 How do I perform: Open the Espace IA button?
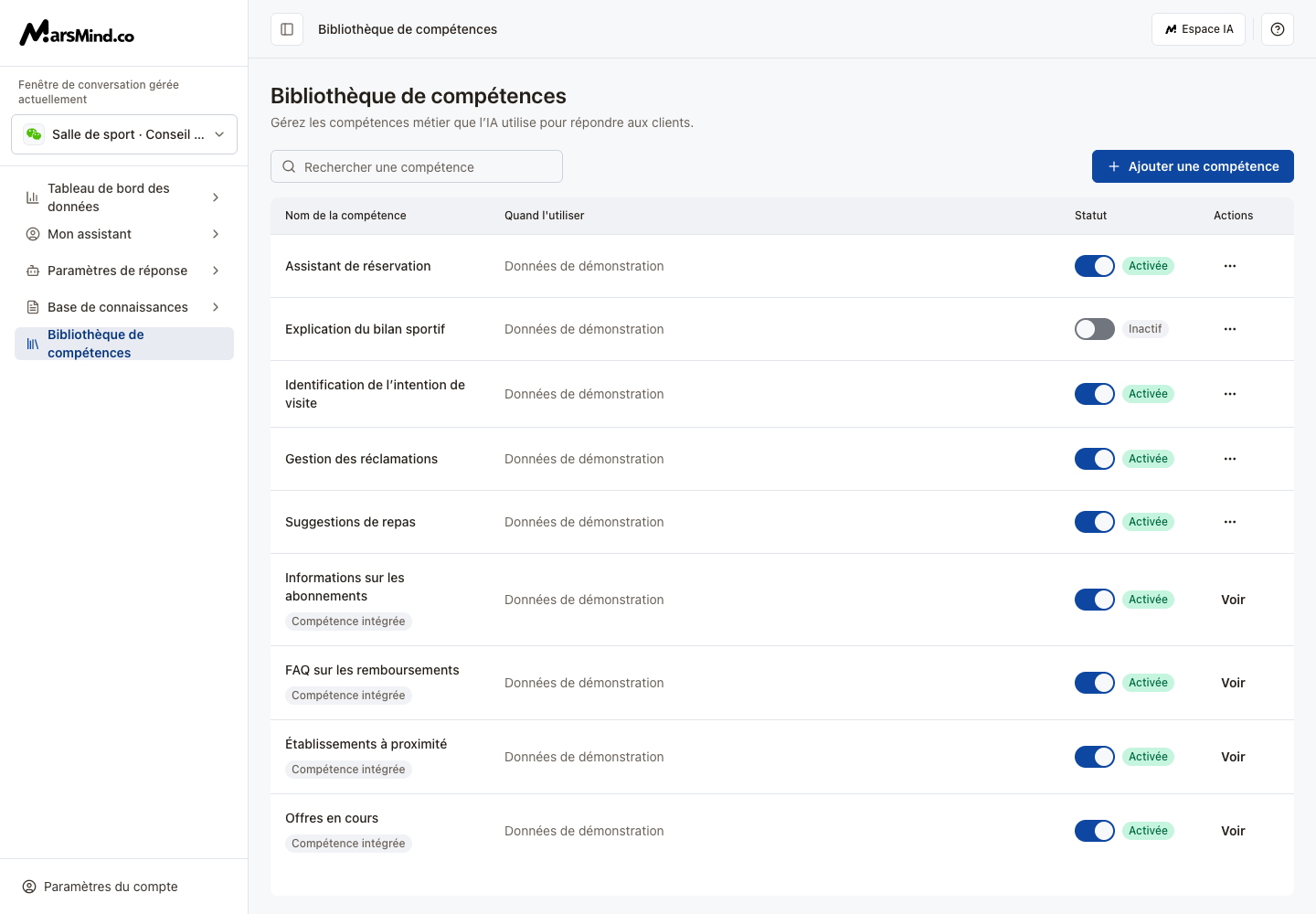coord(1198,29)
